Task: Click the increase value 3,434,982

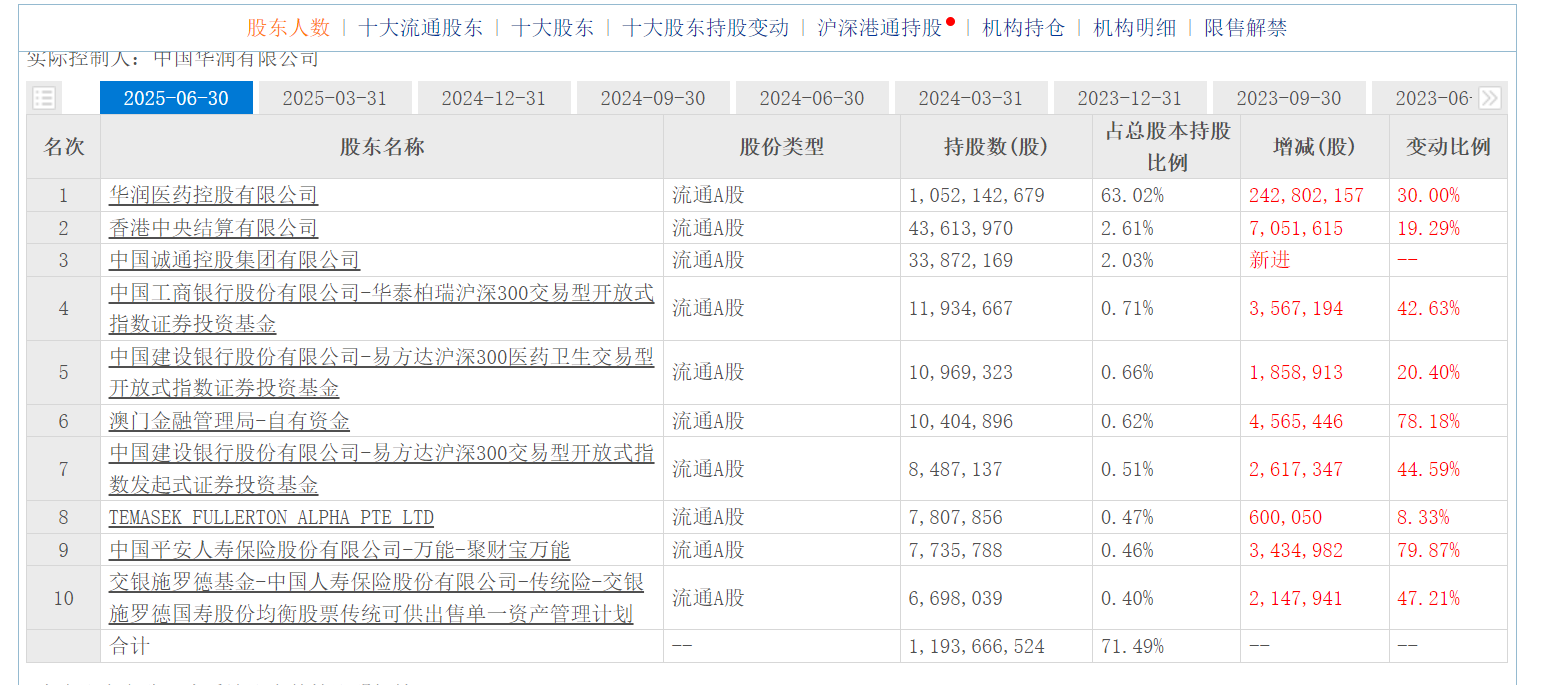Action: pos(1296,550)
